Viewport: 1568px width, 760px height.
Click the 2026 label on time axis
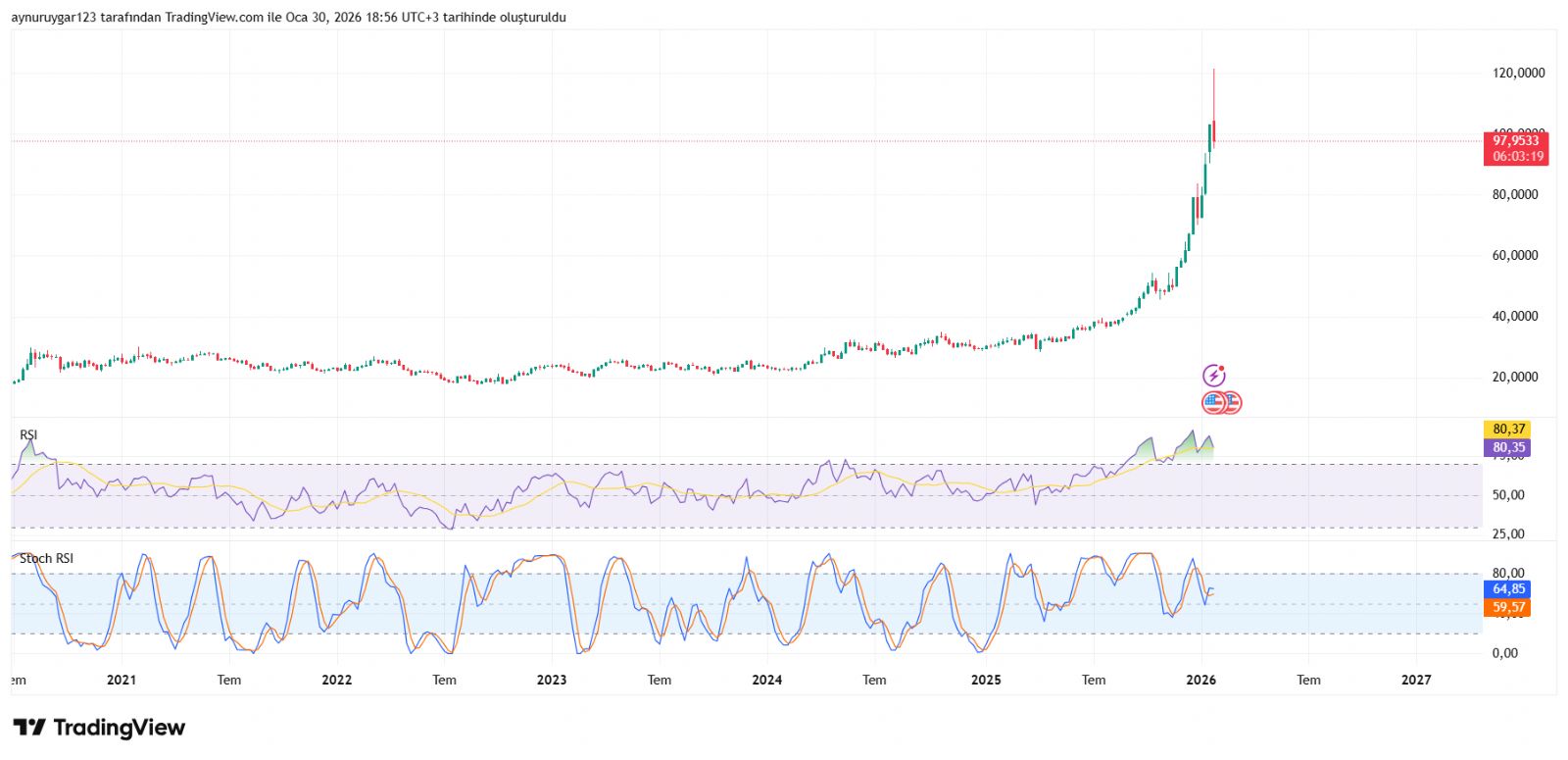(1200, 680)
